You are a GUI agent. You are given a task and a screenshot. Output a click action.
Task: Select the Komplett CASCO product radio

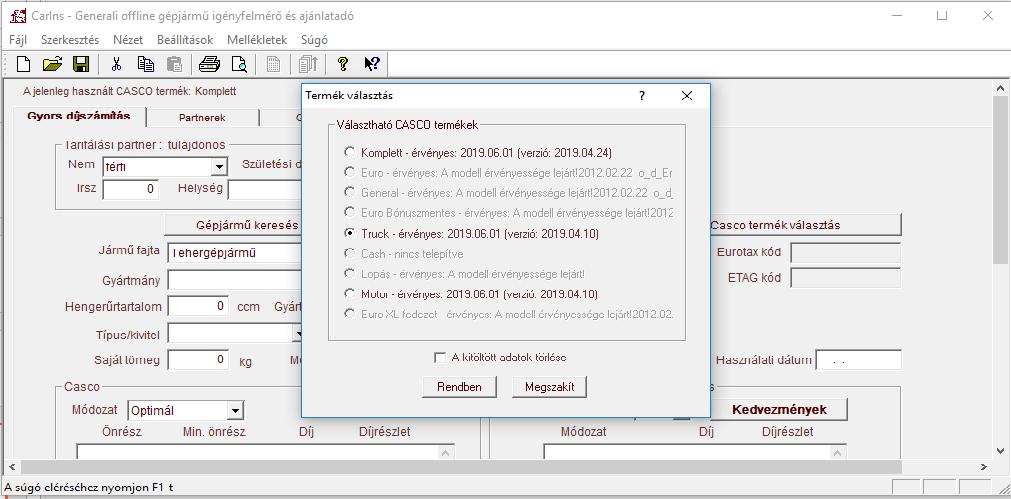tap(349, 152)
